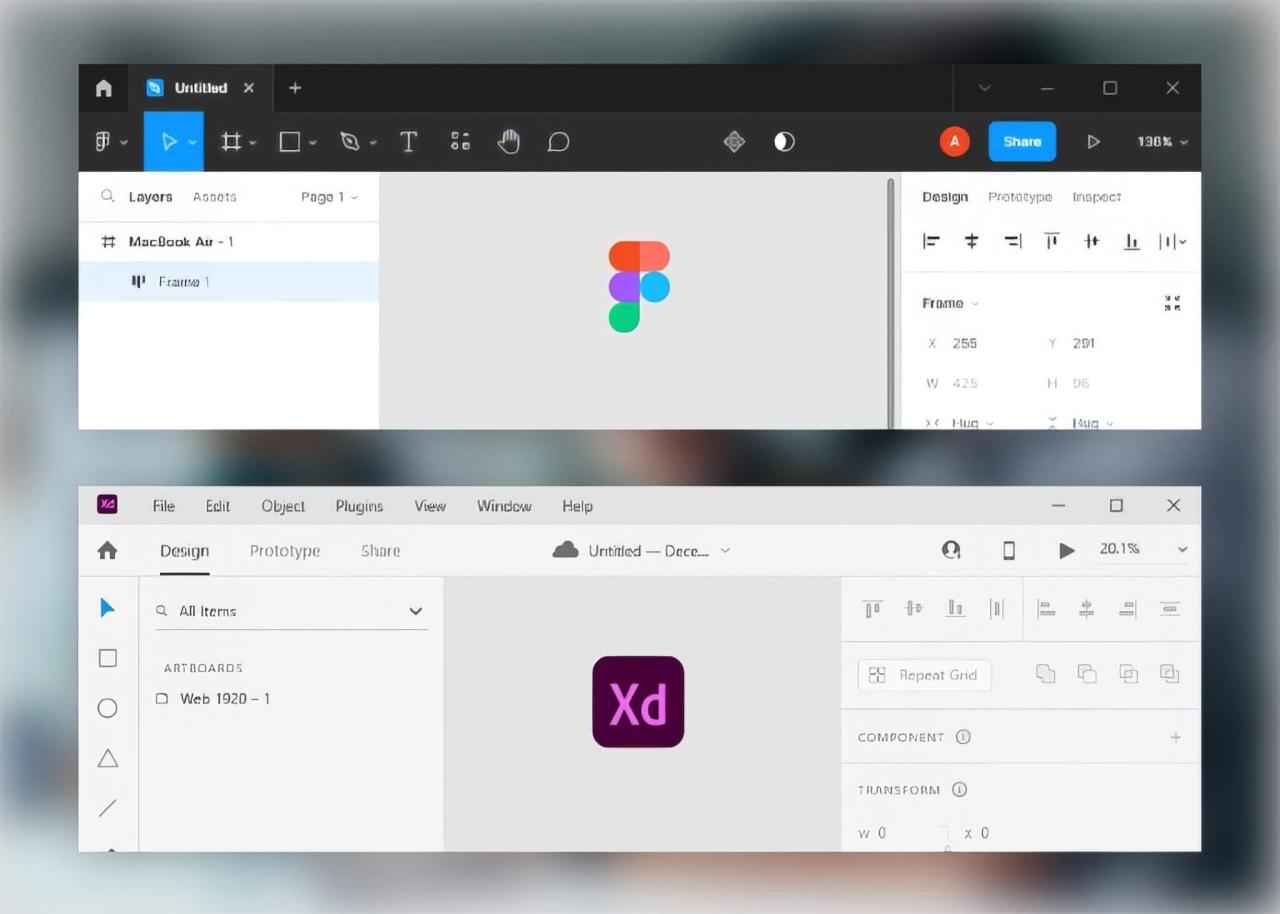Click the XD desktop preview play button

coord(1067,550)
